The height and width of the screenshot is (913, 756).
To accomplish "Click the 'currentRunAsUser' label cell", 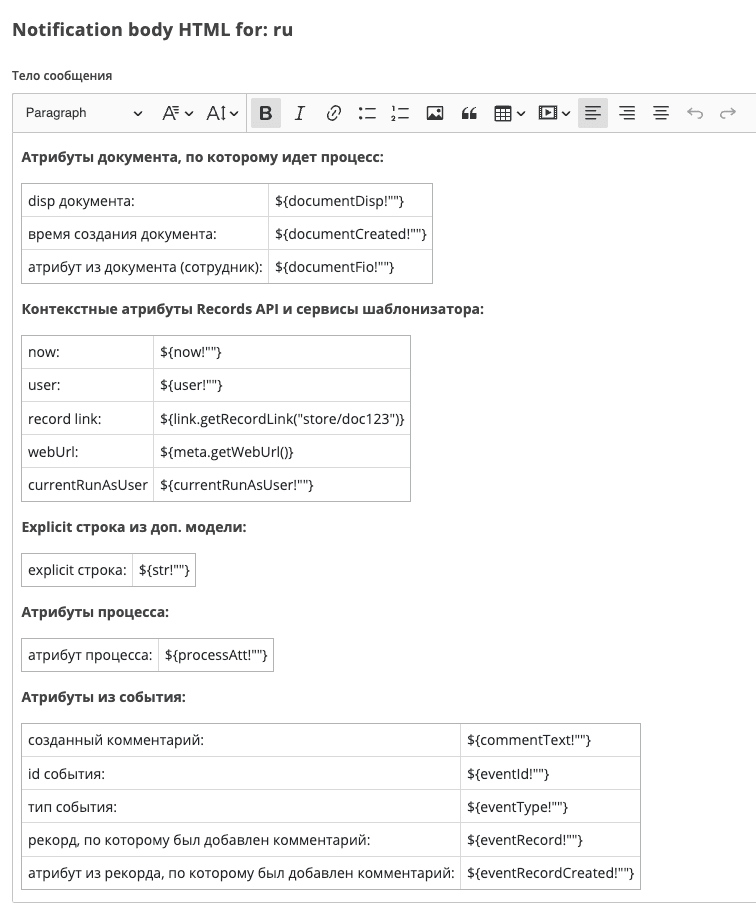I will point(87,485).
